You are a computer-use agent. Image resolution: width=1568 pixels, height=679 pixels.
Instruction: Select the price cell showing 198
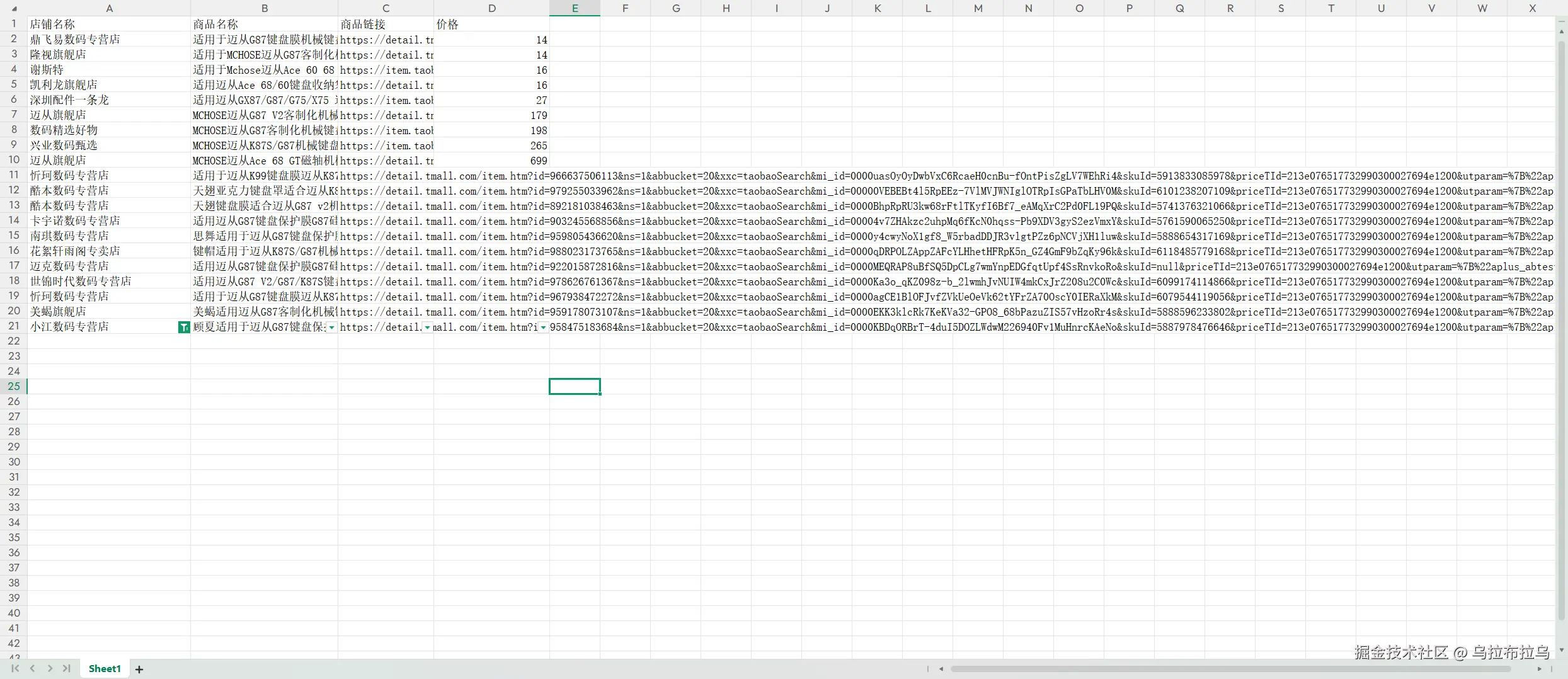pyautogui.click(x=491, y=130)
